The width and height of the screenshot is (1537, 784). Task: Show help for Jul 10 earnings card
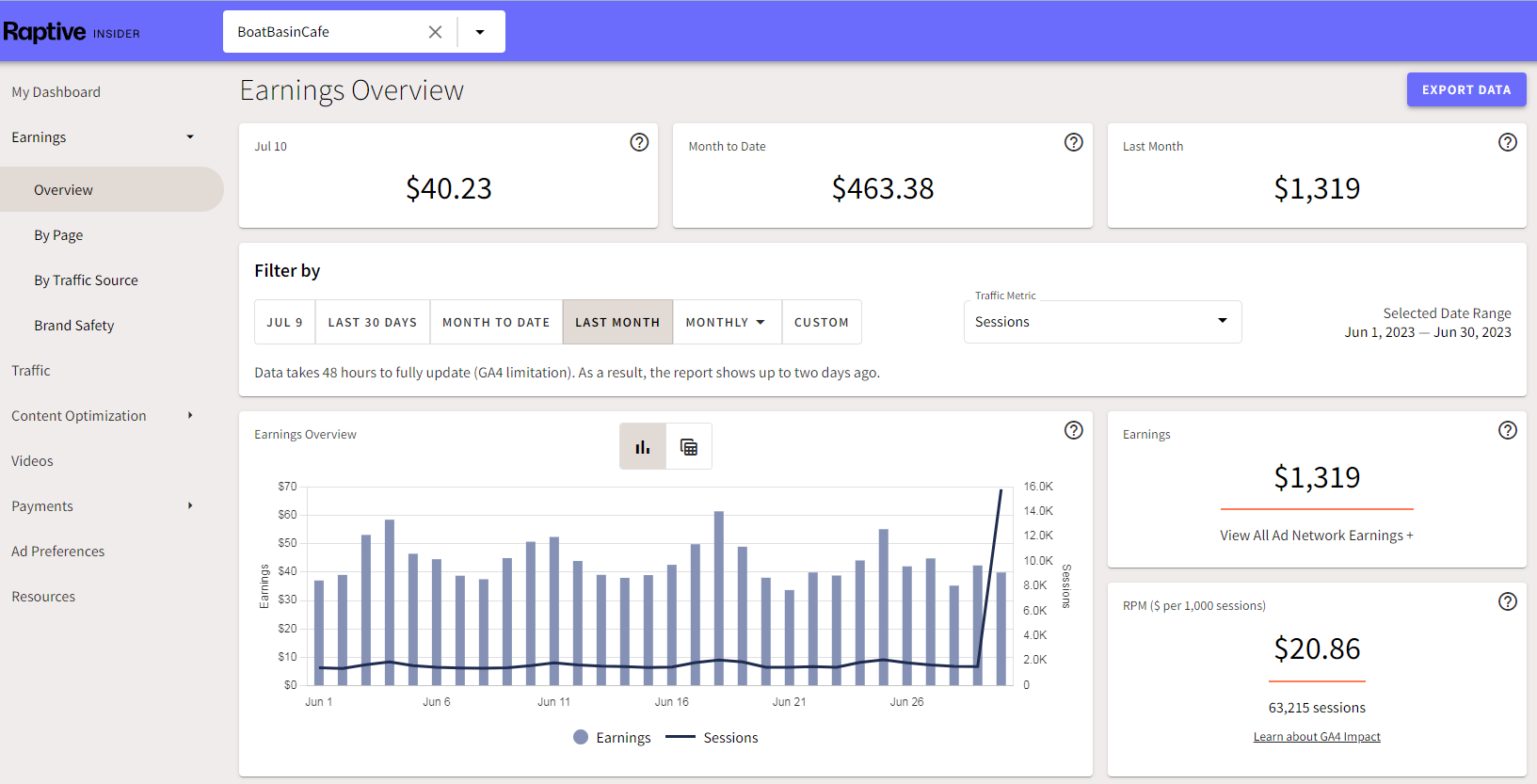click(639, 142)
